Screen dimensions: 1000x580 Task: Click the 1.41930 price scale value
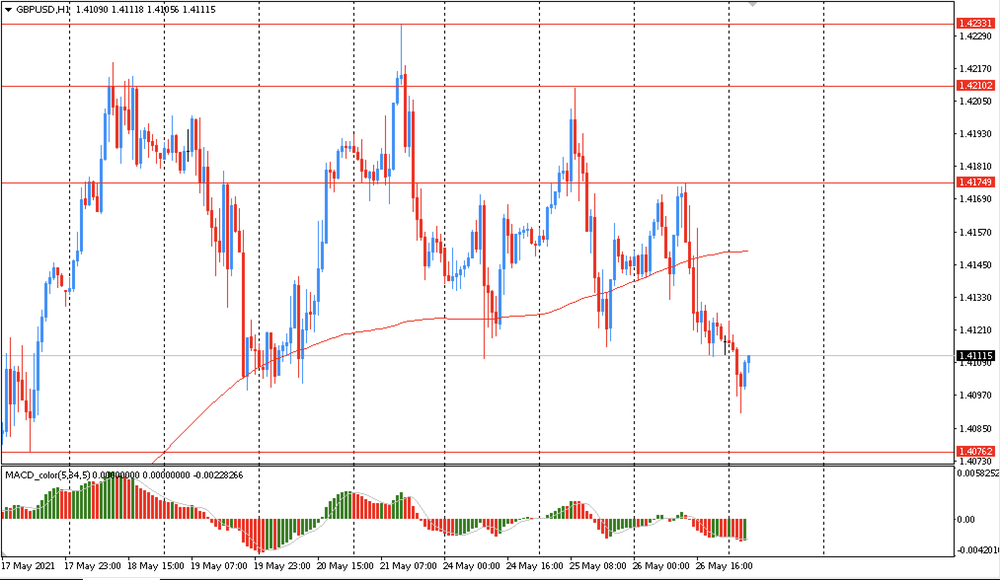(x=976, y=133)
